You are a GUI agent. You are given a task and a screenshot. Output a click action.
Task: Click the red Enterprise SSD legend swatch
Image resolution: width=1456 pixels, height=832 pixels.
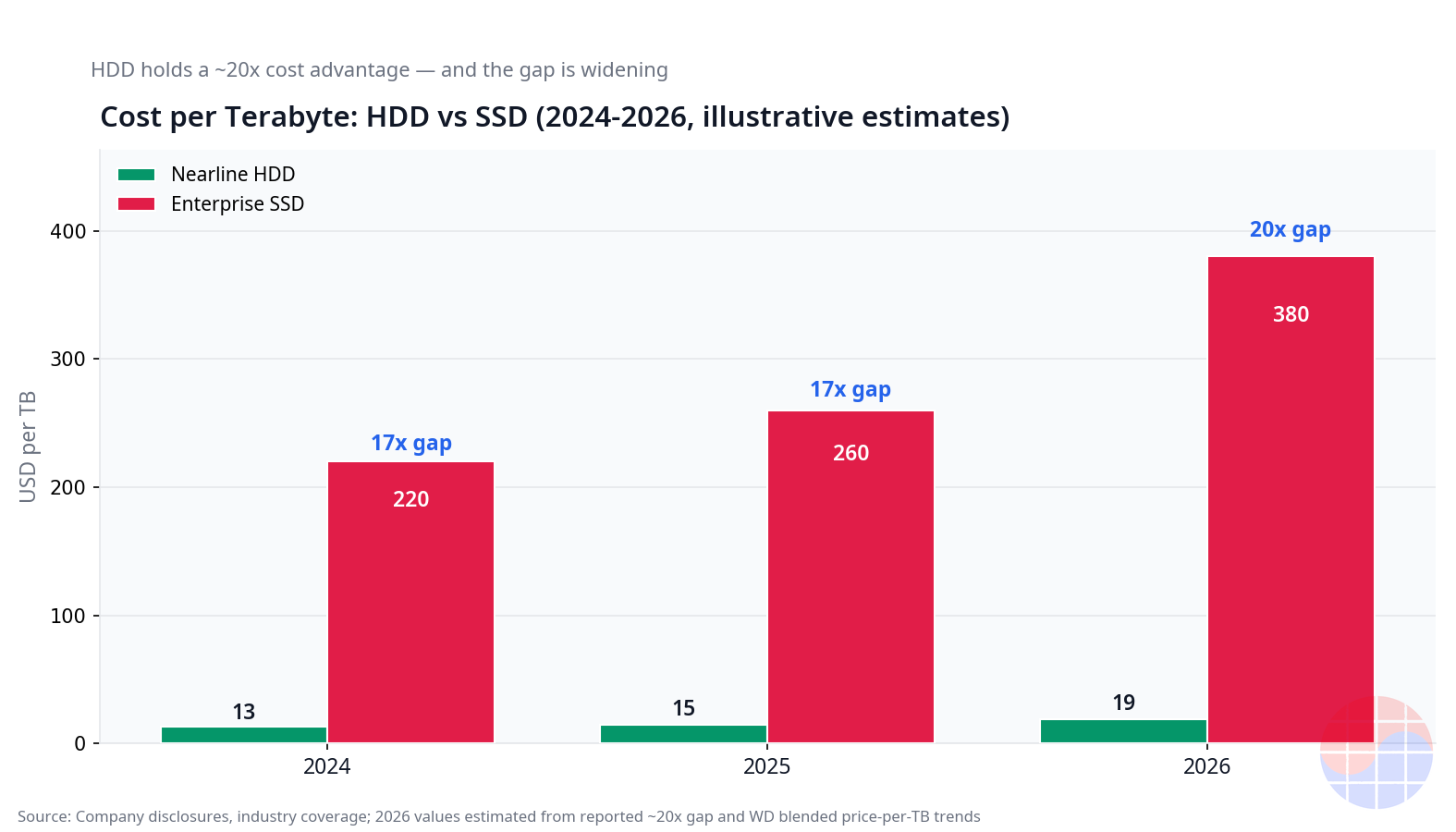(136, 204)
